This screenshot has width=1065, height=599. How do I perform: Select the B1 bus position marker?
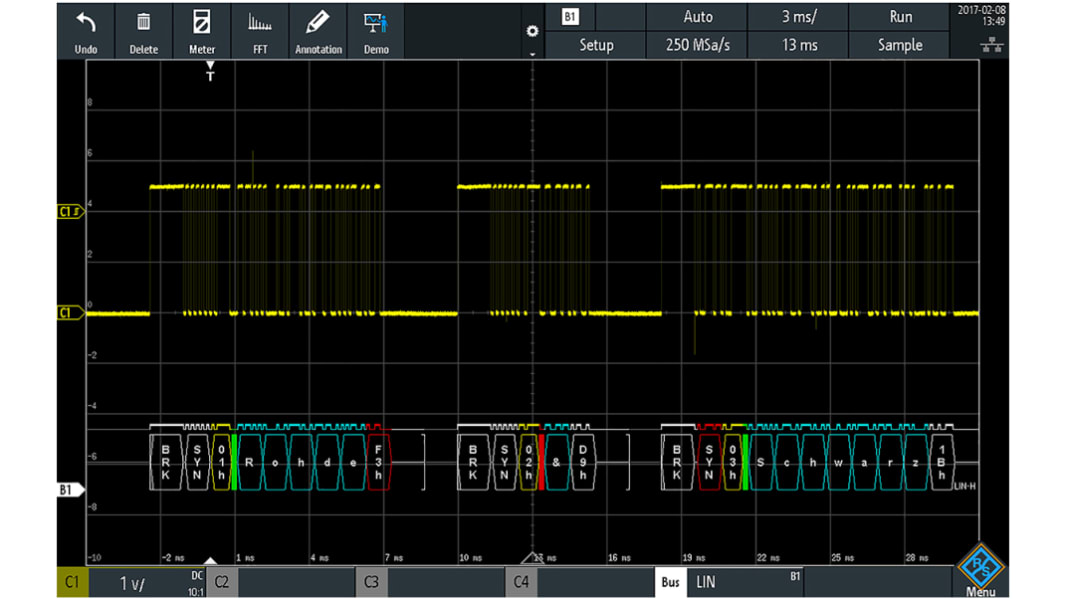coord(70,490)
